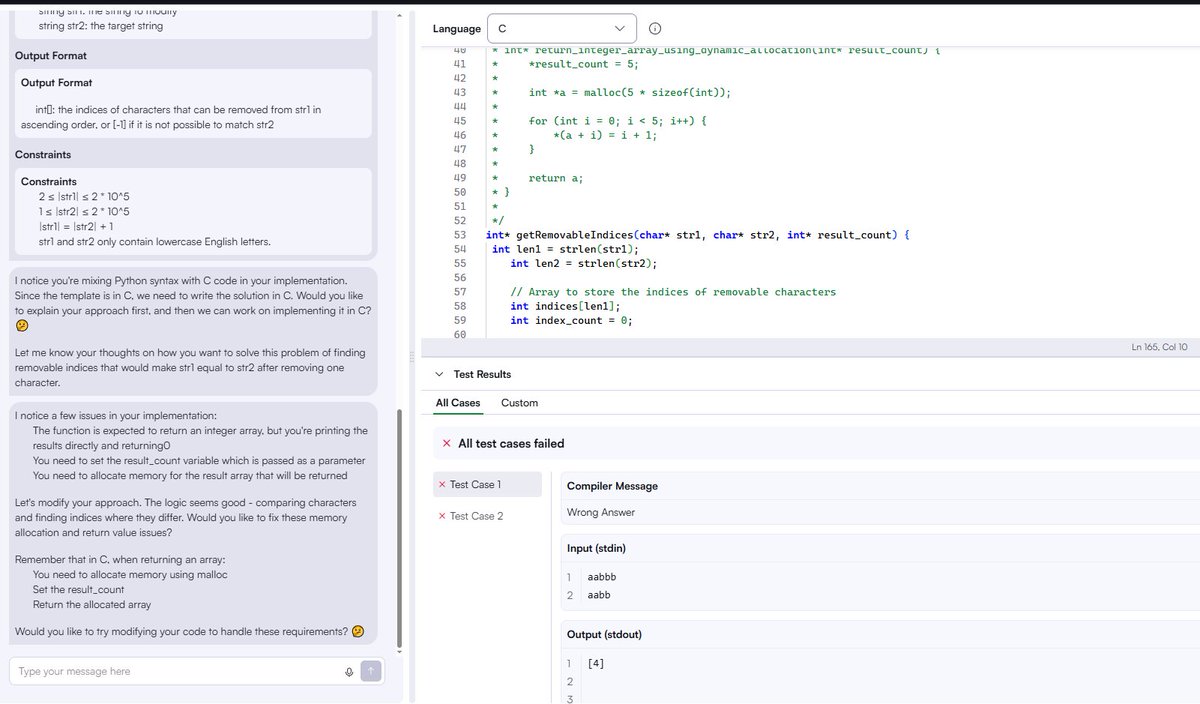Click the chat panel scrollbar thumb
This screenshot has width=1200, height=704.
click(x=398, y=528)
